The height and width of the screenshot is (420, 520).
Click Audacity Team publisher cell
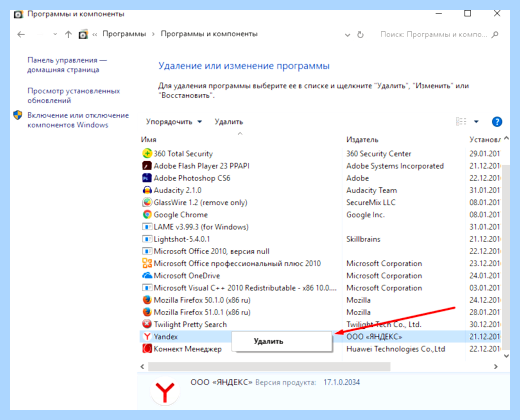[x=372, y=190]
